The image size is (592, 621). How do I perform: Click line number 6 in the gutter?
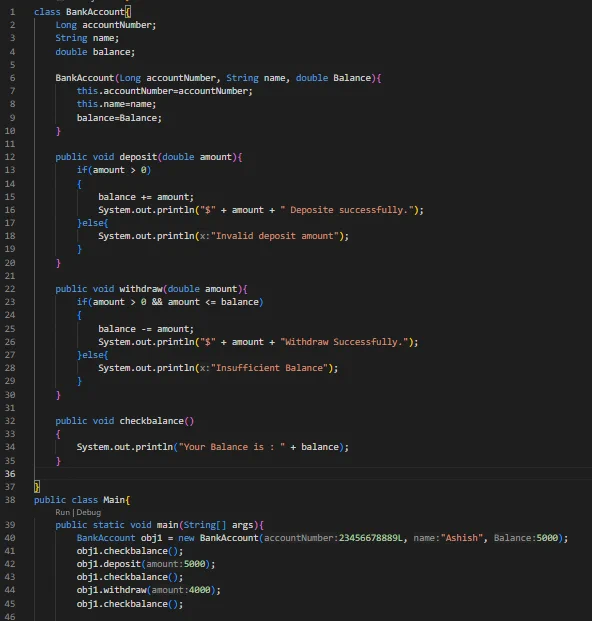pyautogui.click(x=12, y=78)
